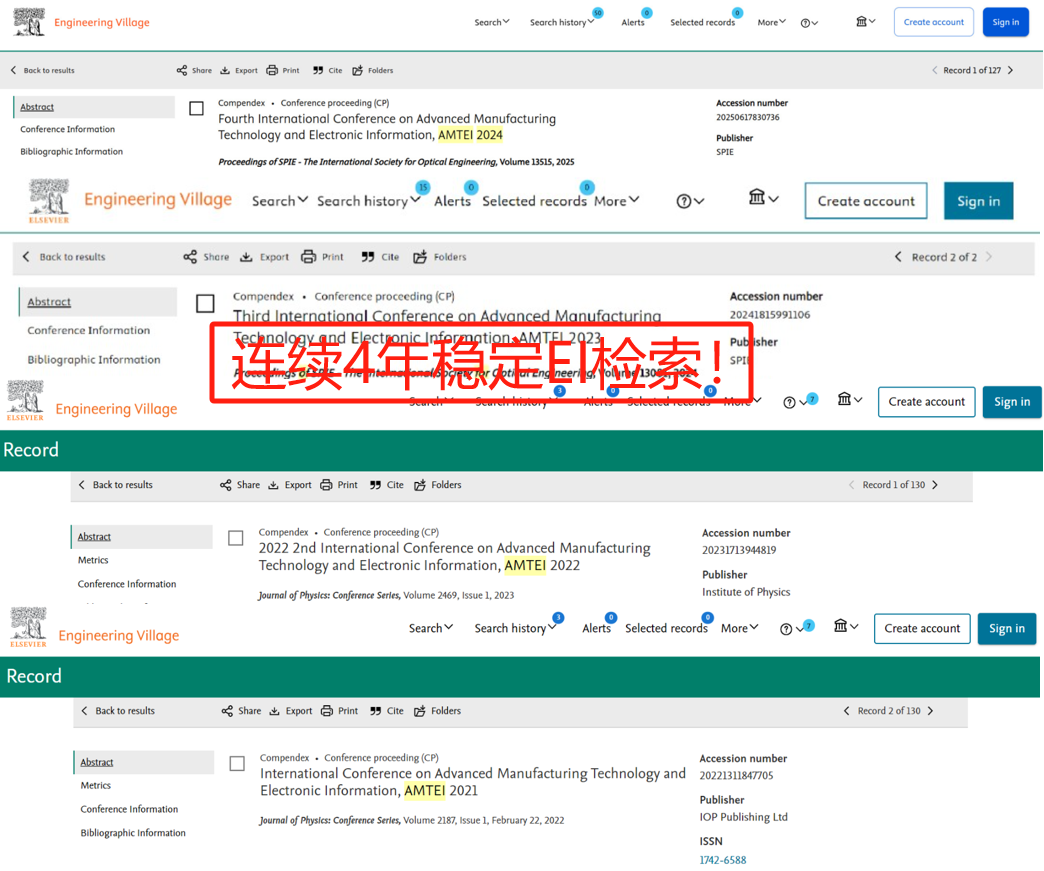Screen dimensions: 1044x871
Task: Open Search dropdown in header above AMTEI 2023 record
Action: click(280, 200)
